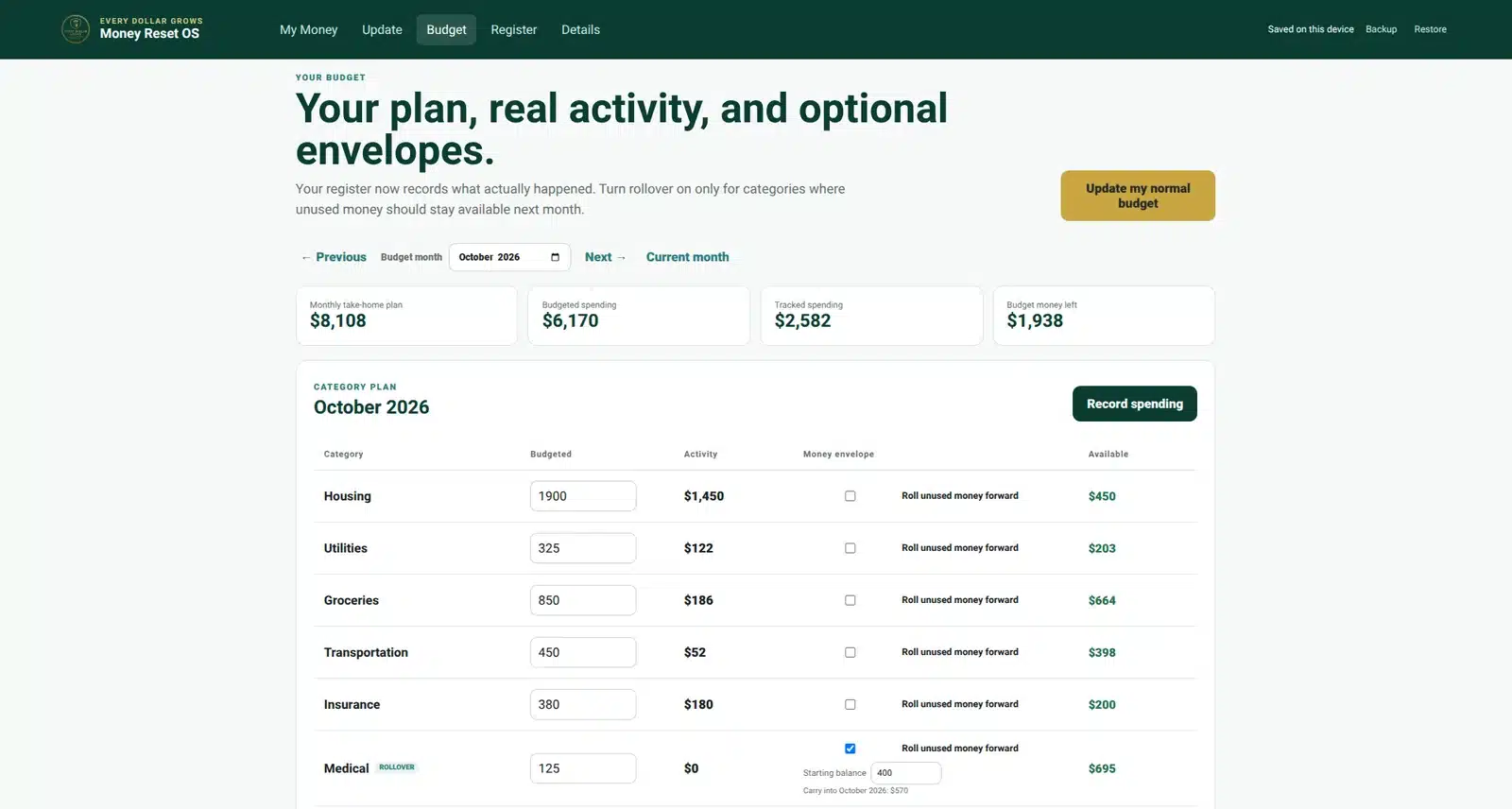Click the Monthly take-home plan $8,108 value
The height and width of the screenshot is (809, 1512).
(338, 321)
